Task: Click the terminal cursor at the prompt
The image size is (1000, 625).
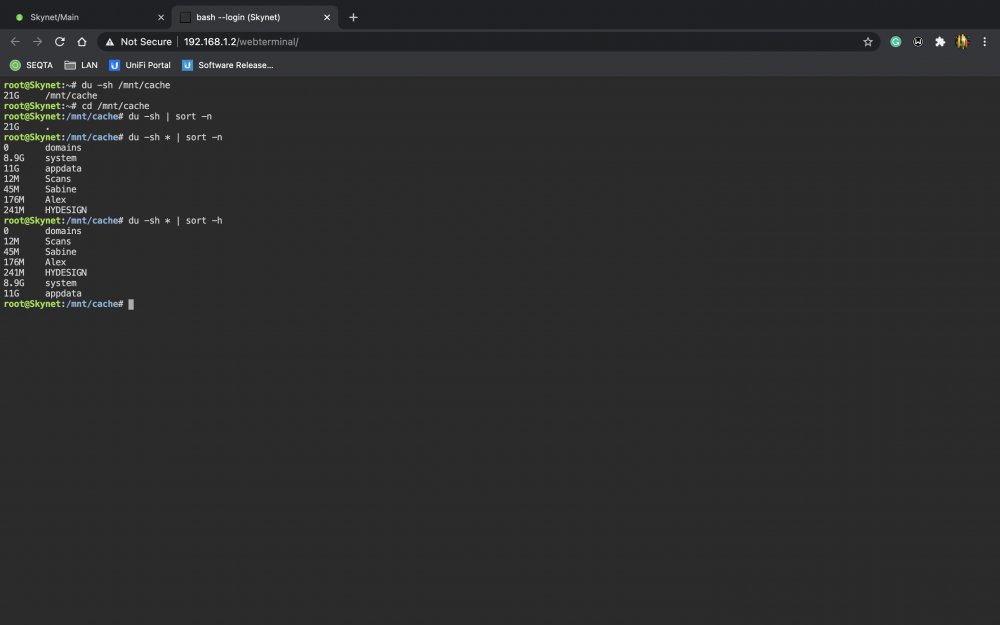Action: [x=131, y=304]
